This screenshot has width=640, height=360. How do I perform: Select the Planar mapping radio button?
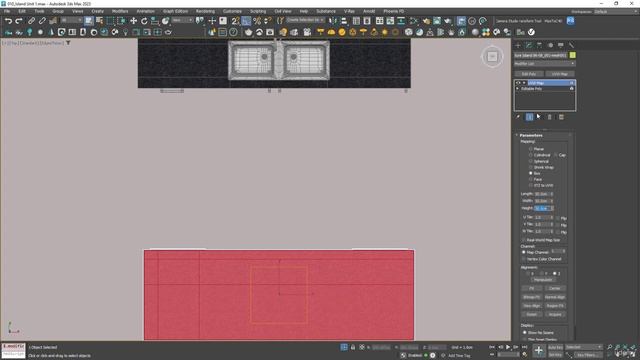[531, 149]
